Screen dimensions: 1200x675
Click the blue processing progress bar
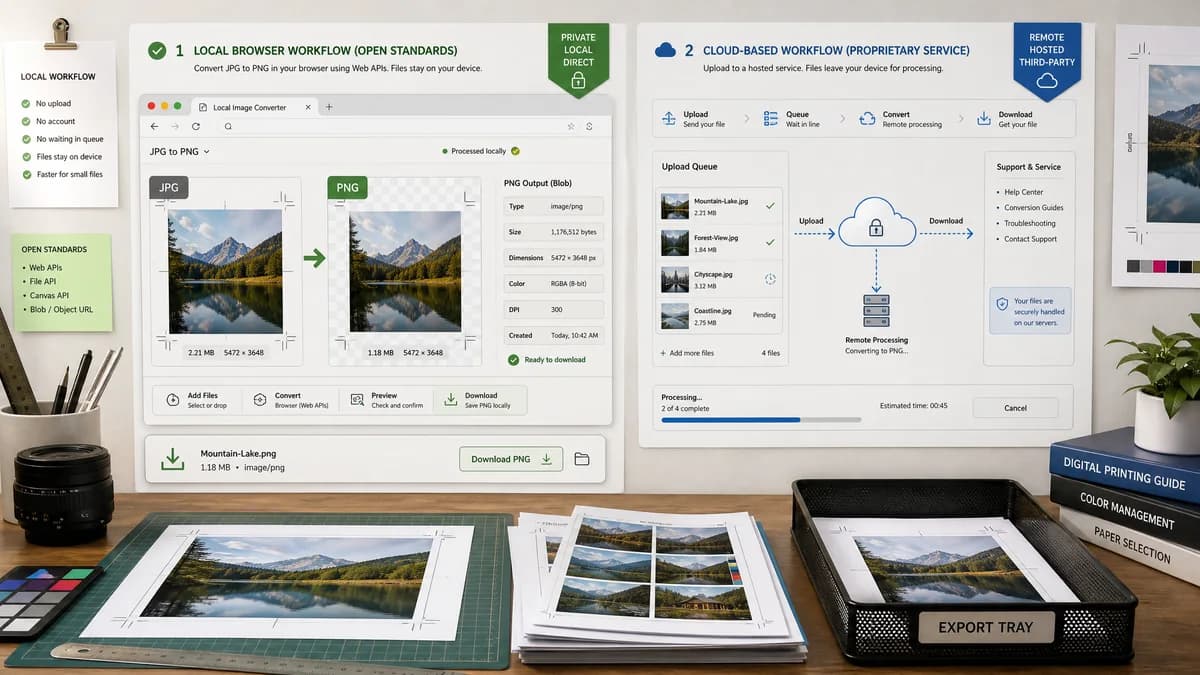pyautogui.click(x=731, y=420)
